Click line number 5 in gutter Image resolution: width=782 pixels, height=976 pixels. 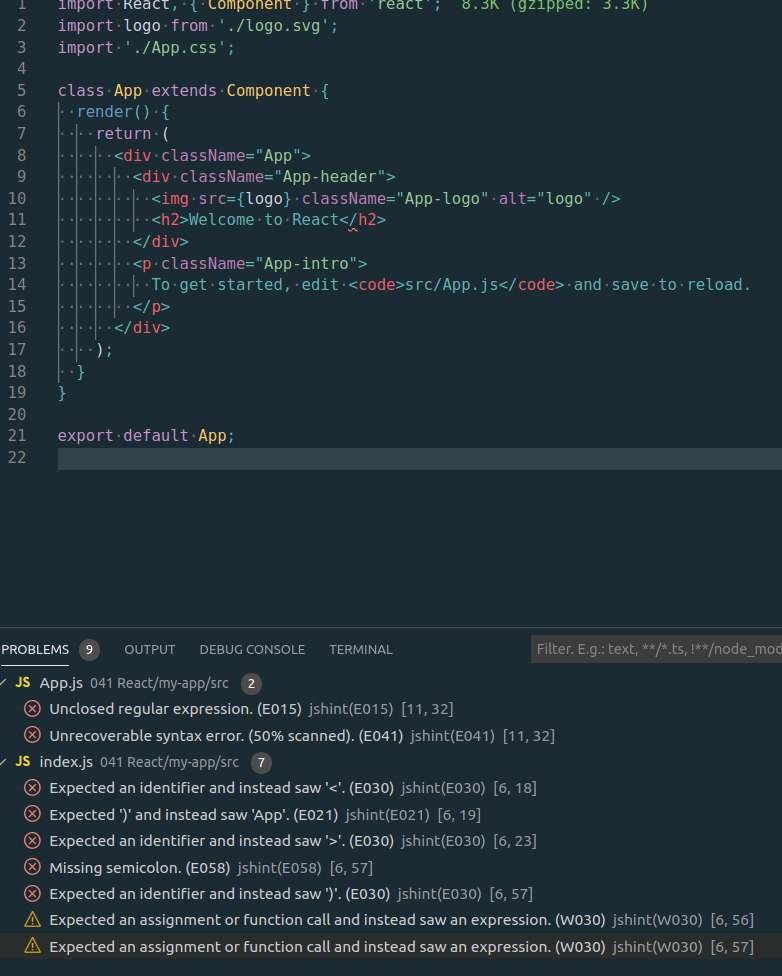click(x=22, y=90)
